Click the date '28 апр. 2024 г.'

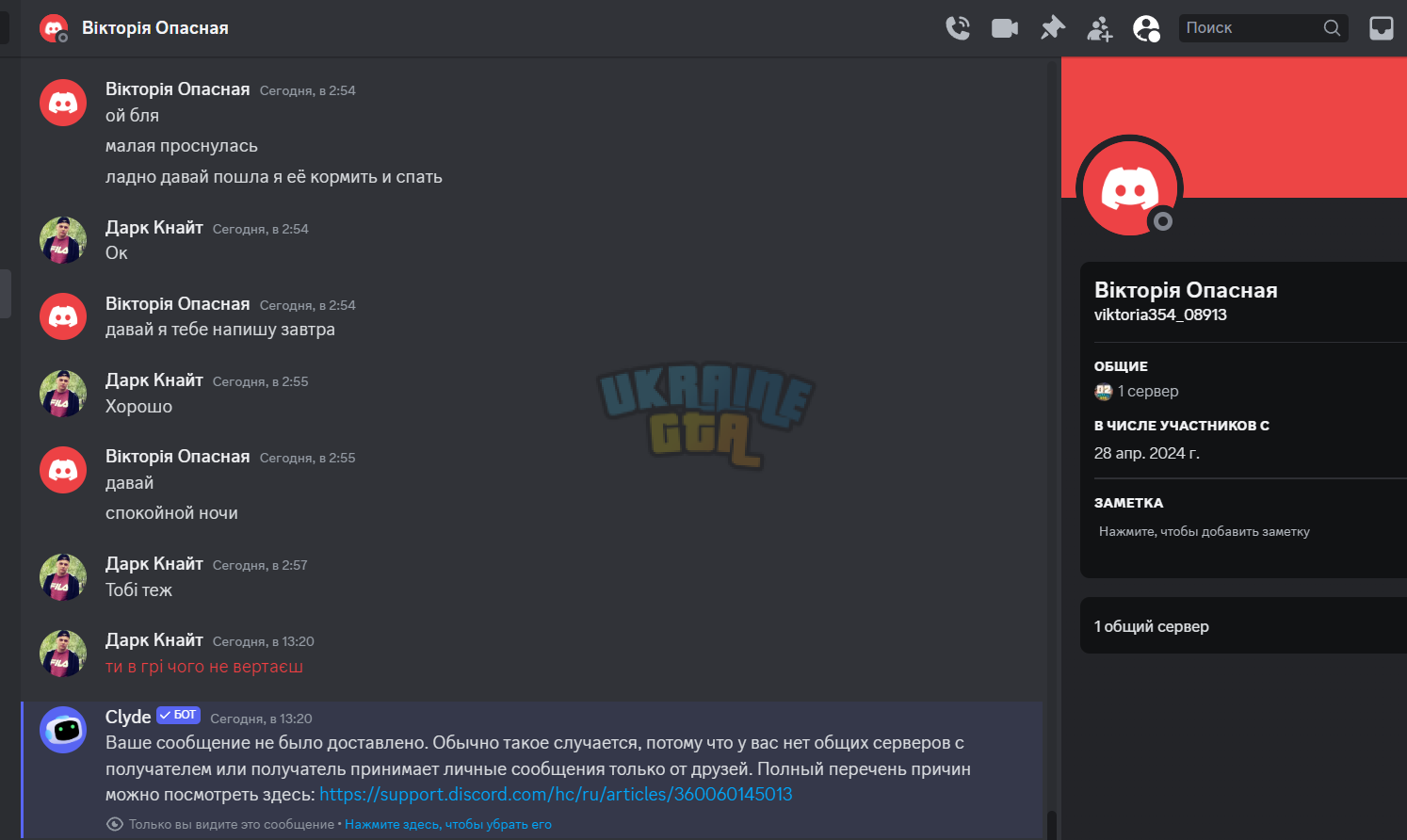[x=1147, y=453]
